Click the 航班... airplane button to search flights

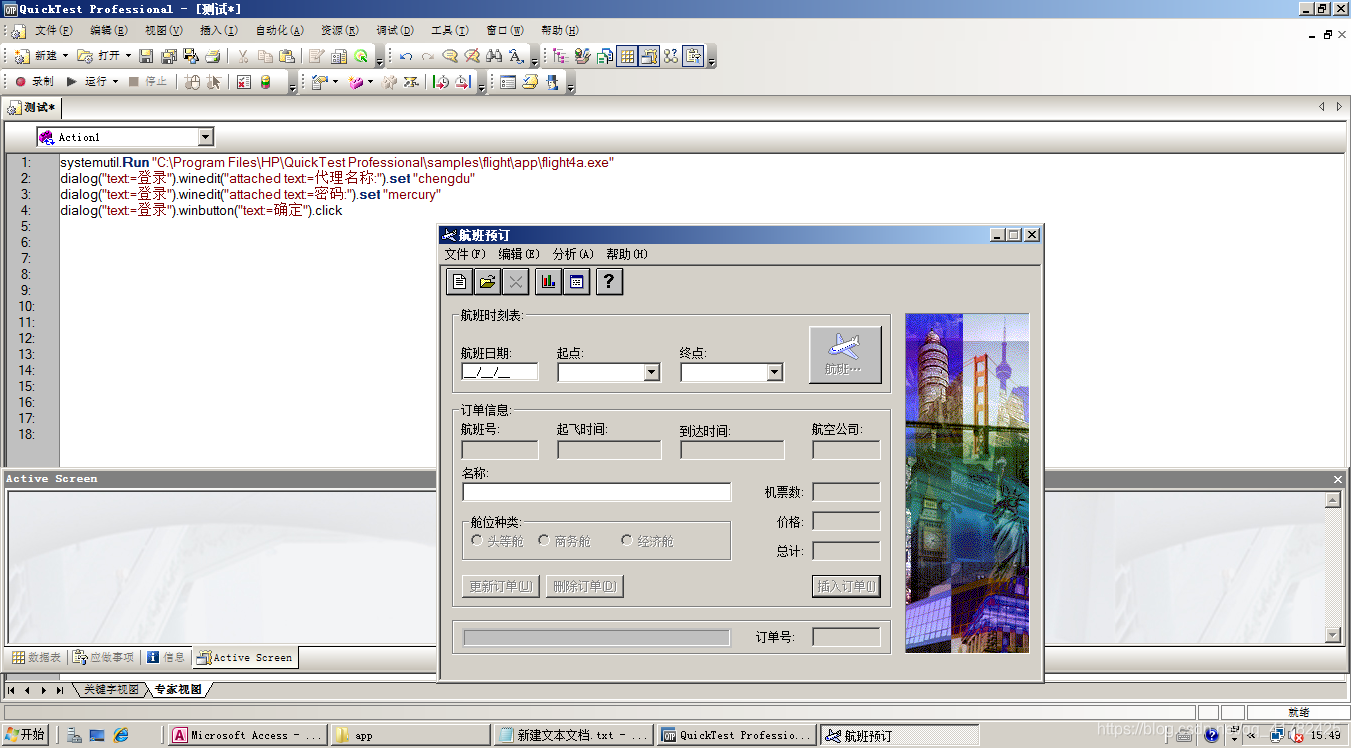(x=845, y=354)
